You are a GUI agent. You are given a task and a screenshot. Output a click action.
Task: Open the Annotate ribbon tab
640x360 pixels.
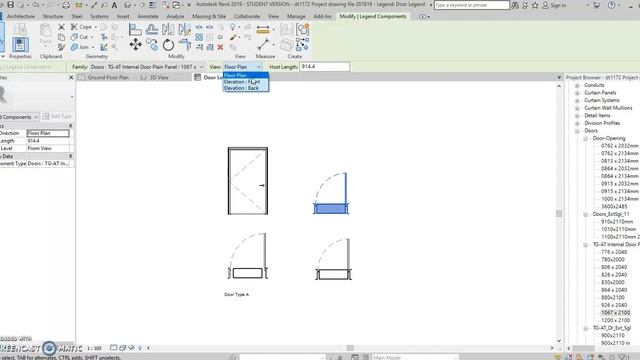point(148,16)
